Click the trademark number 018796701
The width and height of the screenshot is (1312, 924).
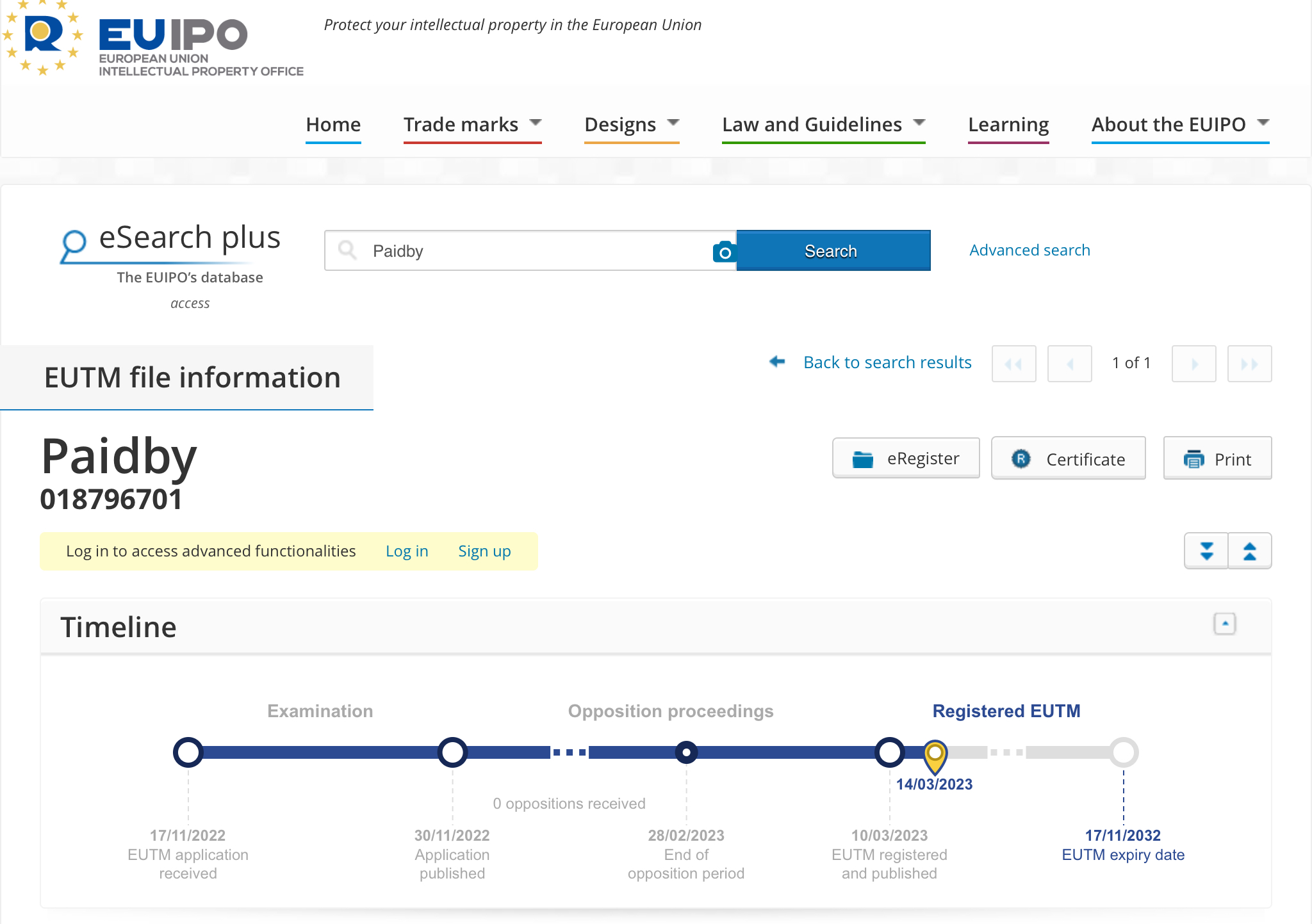(111, 499)
